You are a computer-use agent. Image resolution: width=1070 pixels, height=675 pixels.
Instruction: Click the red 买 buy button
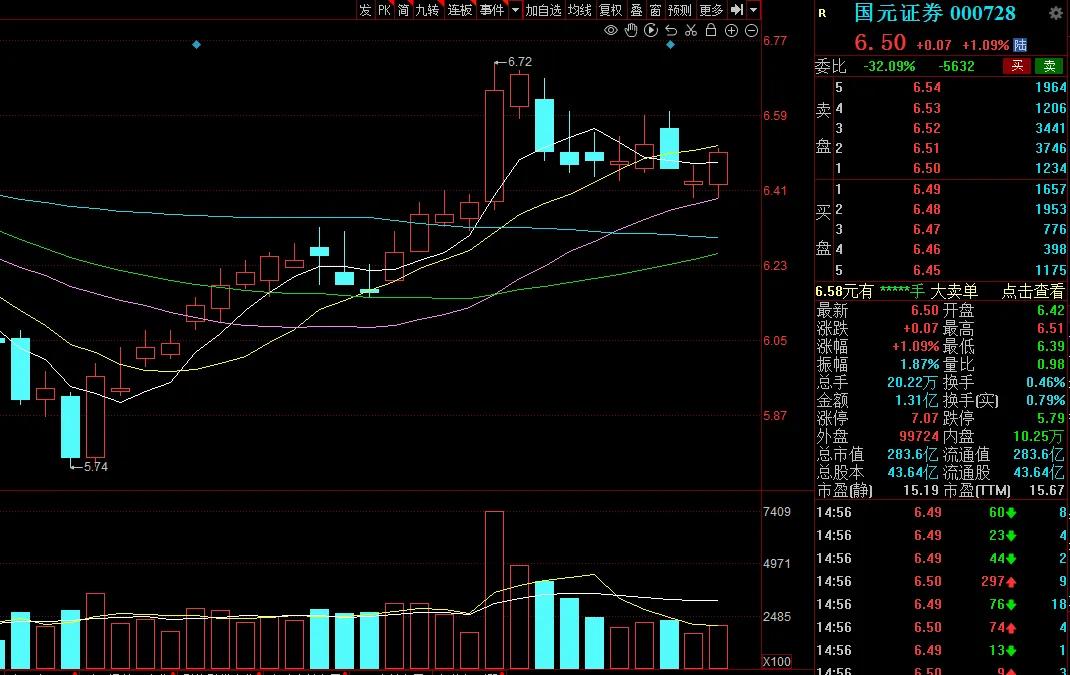(x=1017, y=66)
